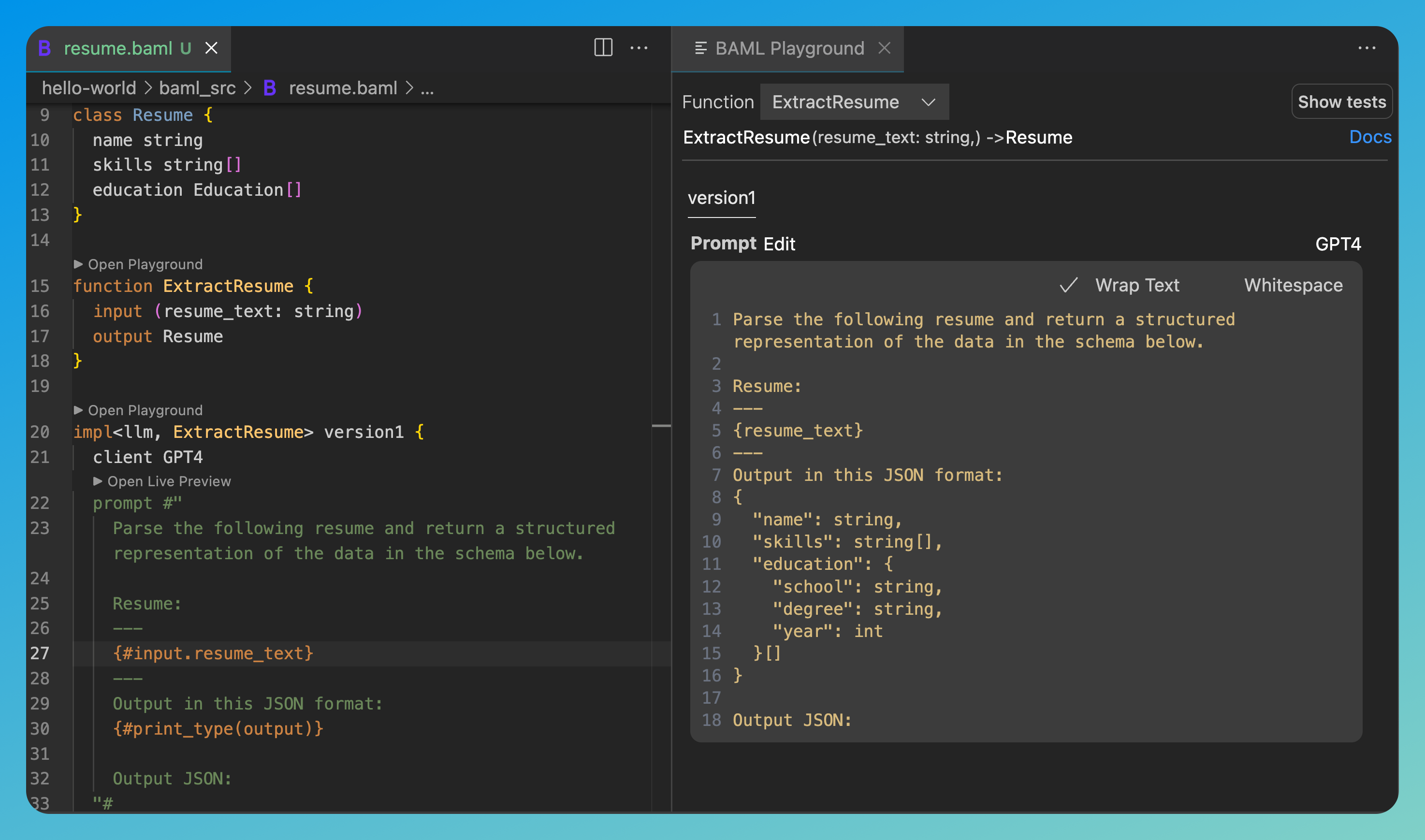Open the Docs link

pyautogui.click(x=1369, y=137)
